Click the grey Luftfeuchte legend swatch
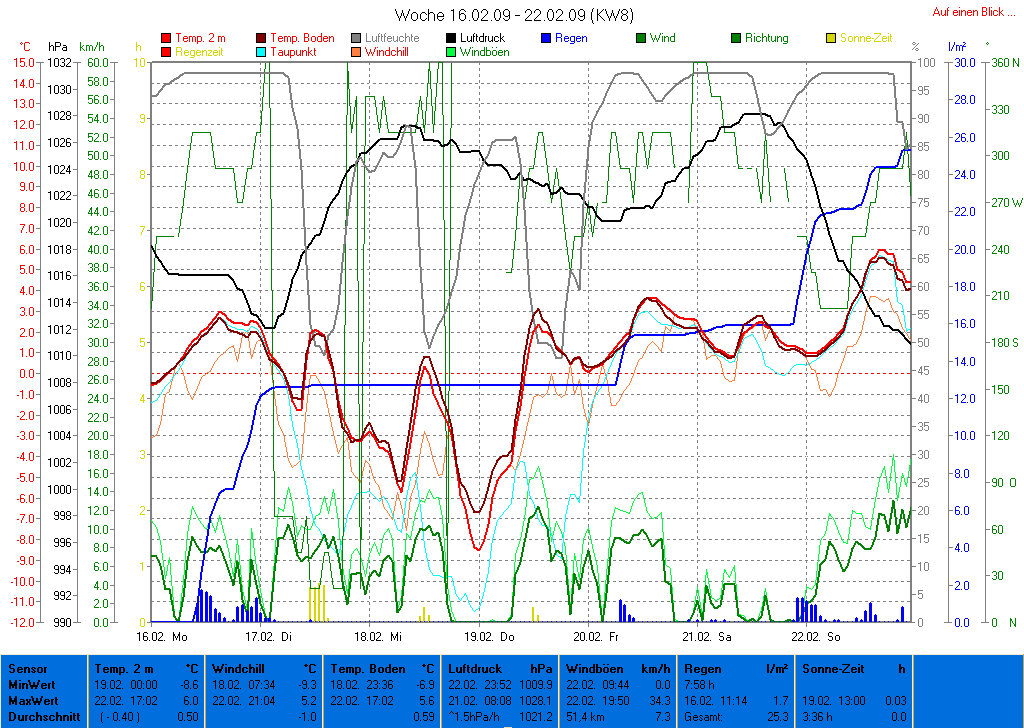Viewport: 1024px width, 728px height. pyautogui.click(x=356, y=39)
